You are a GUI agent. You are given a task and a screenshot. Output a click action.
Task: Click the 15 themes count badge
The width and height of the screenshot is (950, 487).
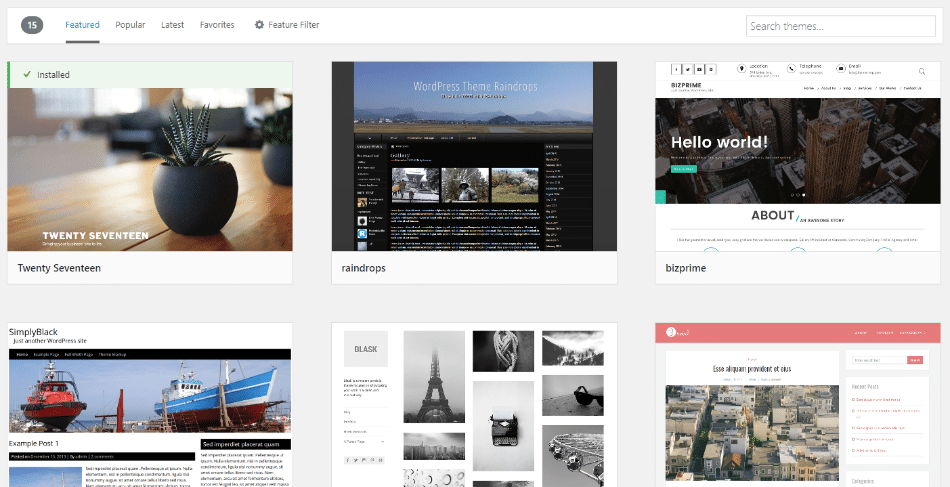(32, 25)
